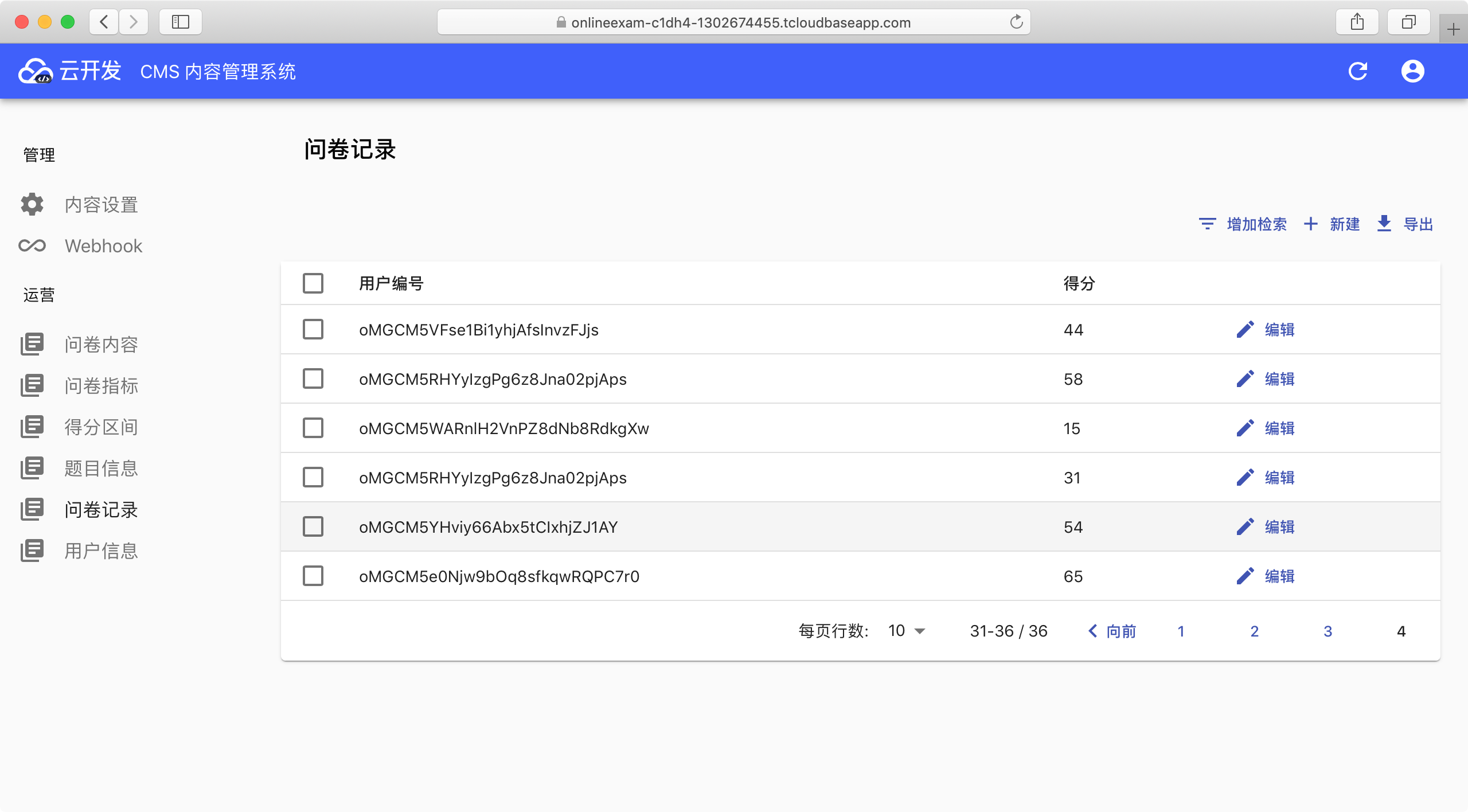Click the 新建 button
The width and height of the screenshot is (1468, 812).
(x=1332, y=224)
